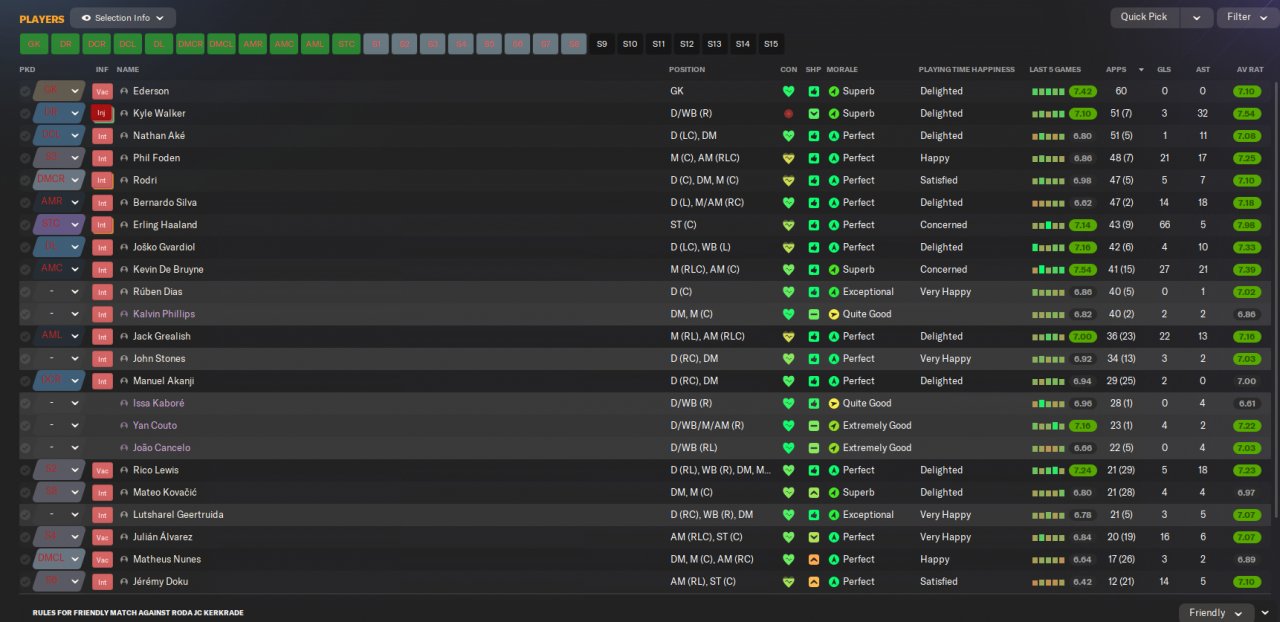Click the person icon next to Issa Kaboré
Viewport: 1280px width, 622px height.
coord(124,403)
